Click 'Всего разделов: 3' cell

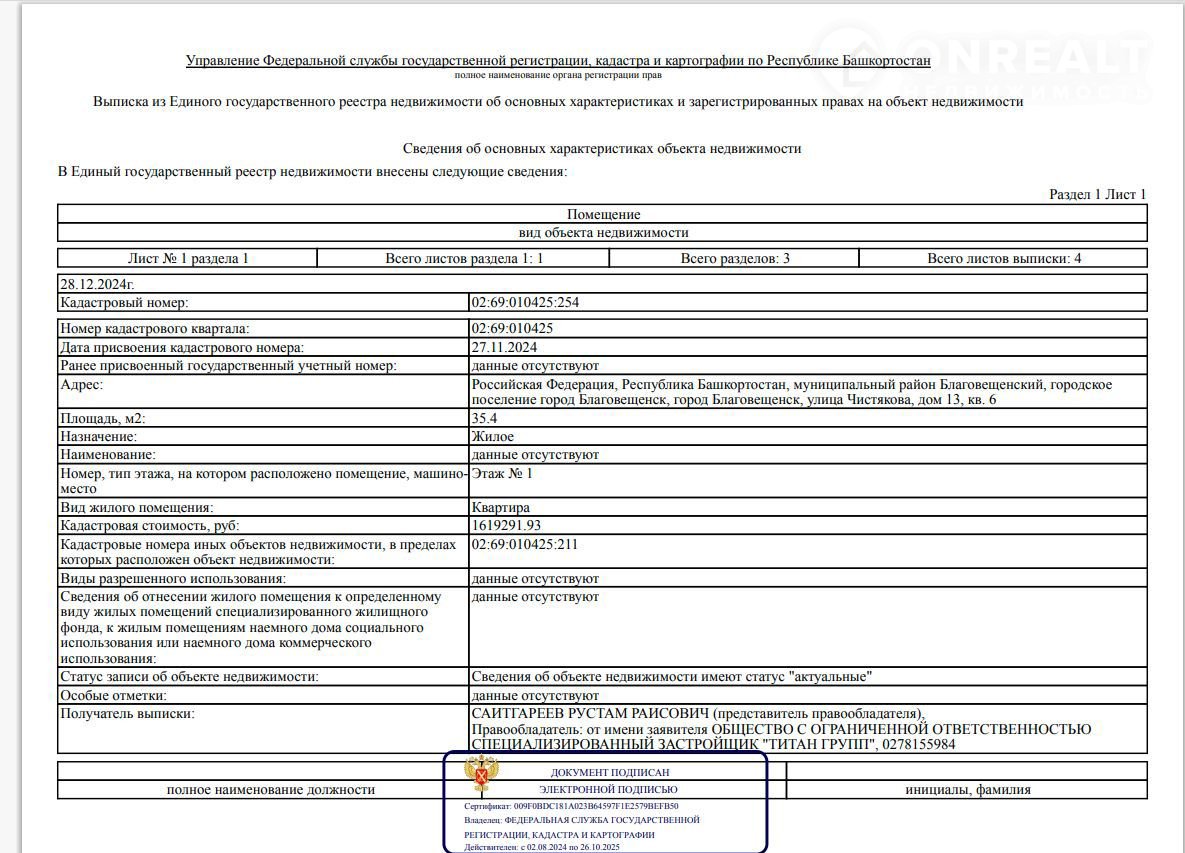click(x=735, y=258)
